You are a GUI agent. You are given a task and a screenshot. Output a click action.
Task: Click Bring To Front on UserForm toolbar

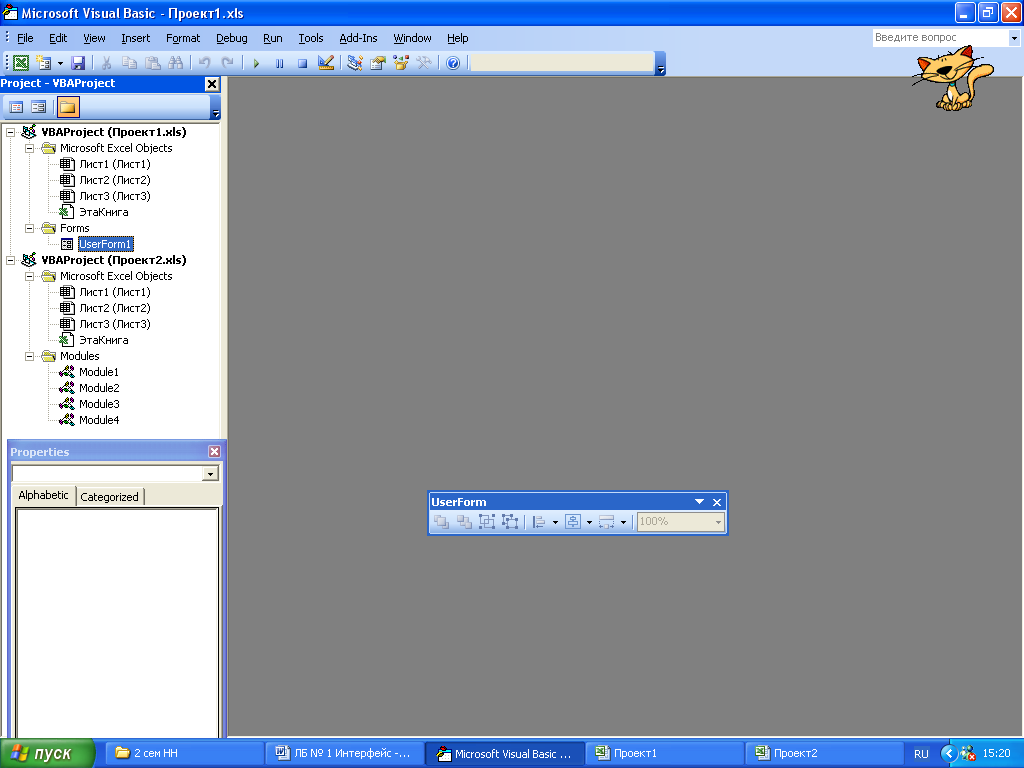[x=441, y=522]
